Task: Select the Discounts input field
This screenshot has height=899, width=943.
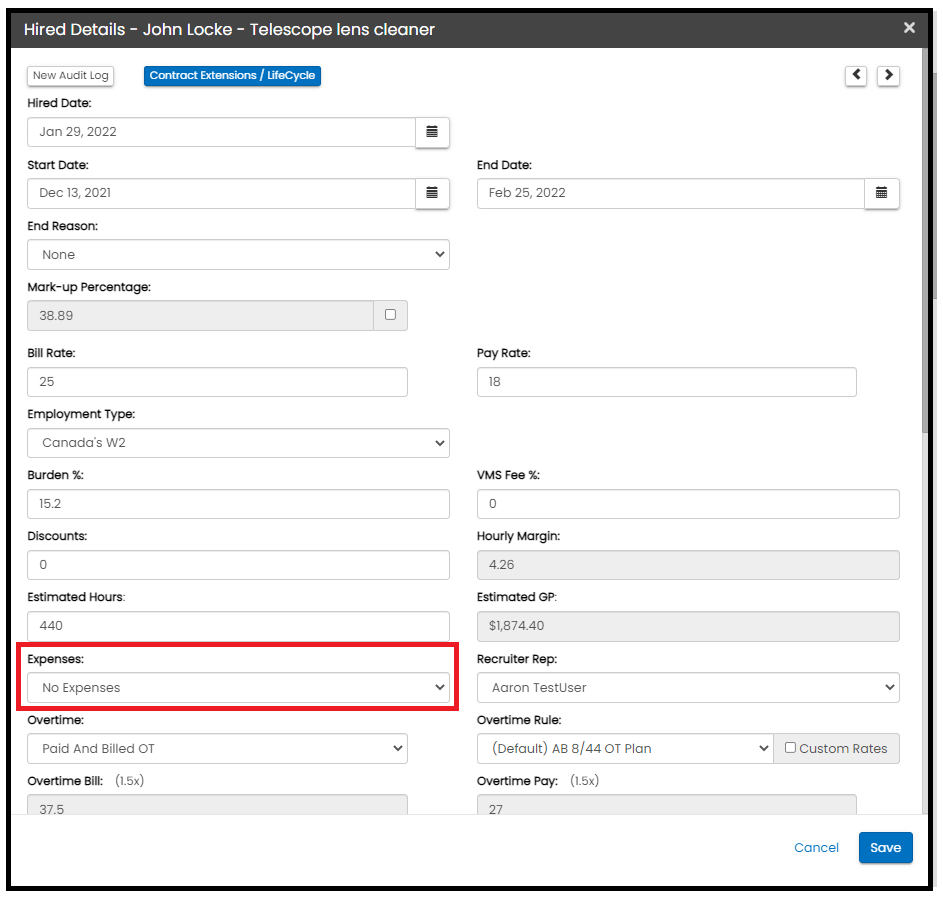Action: (238, 565)
